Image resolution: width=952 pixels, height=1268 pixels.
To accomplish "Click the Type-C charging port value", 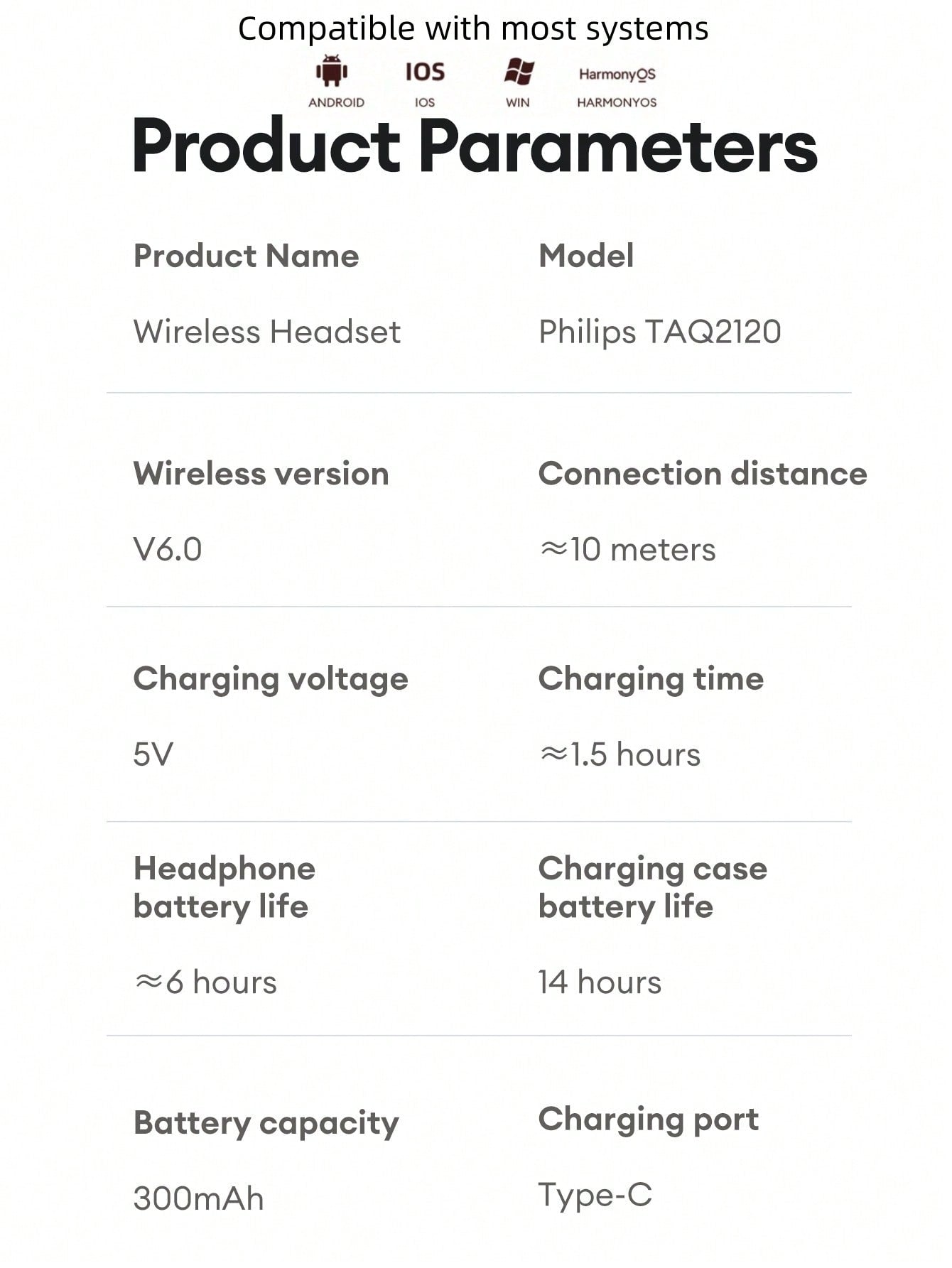I will point(595,1195).
